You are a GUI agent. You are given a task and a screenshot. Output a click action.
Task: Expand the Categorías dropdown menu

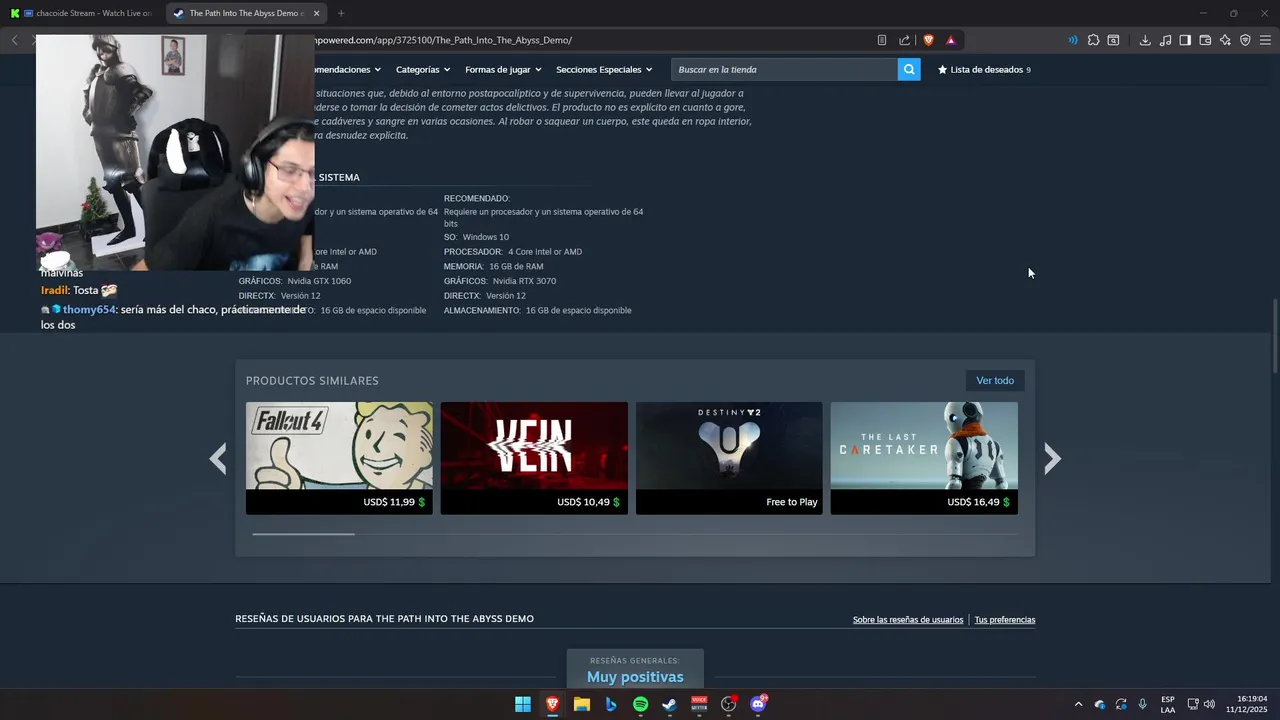click(x=423, y=70)
